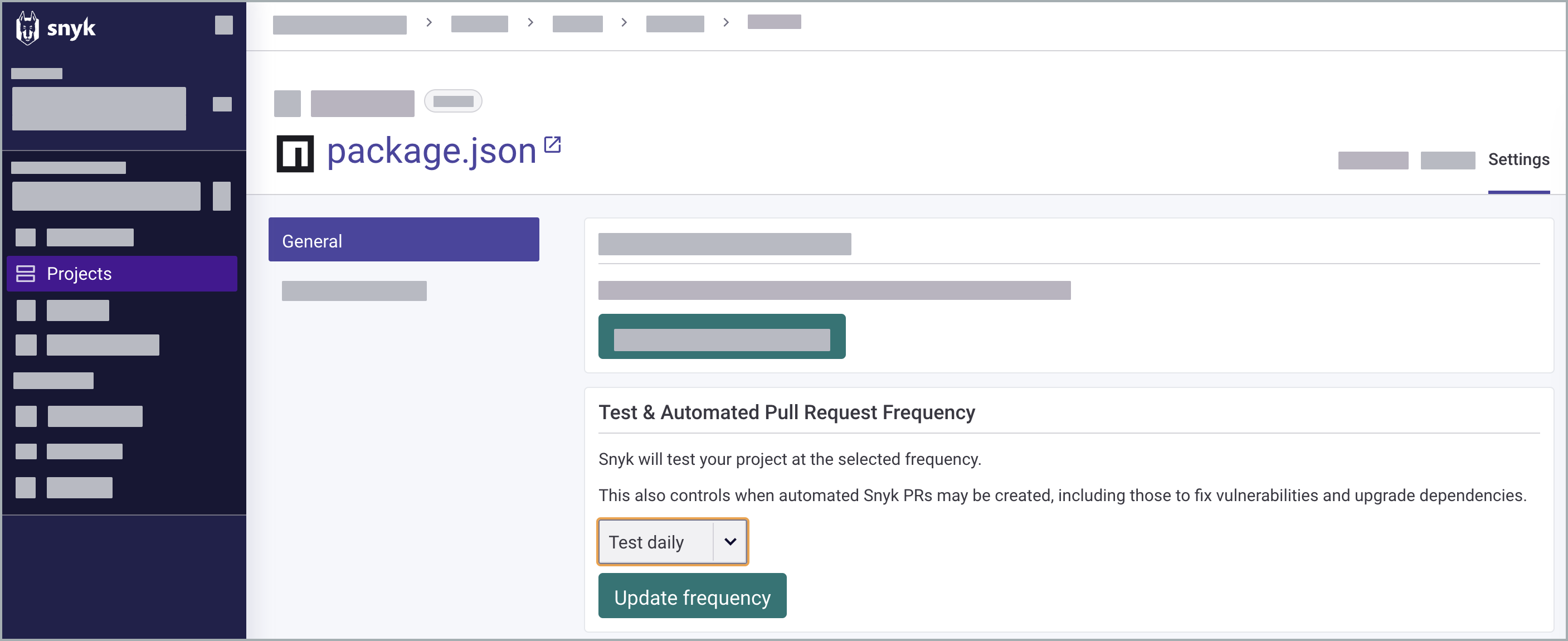The height and width of the screenshot is (641, 1568).
Task: Click the teal action button in the upper panel
Action: [x=722, y=336]
